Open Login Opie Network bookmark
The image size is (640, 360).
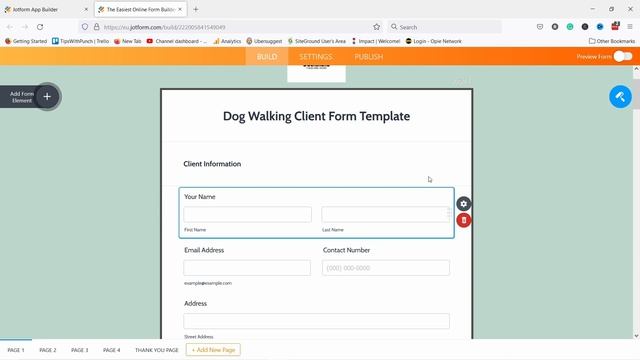(433, 41)
